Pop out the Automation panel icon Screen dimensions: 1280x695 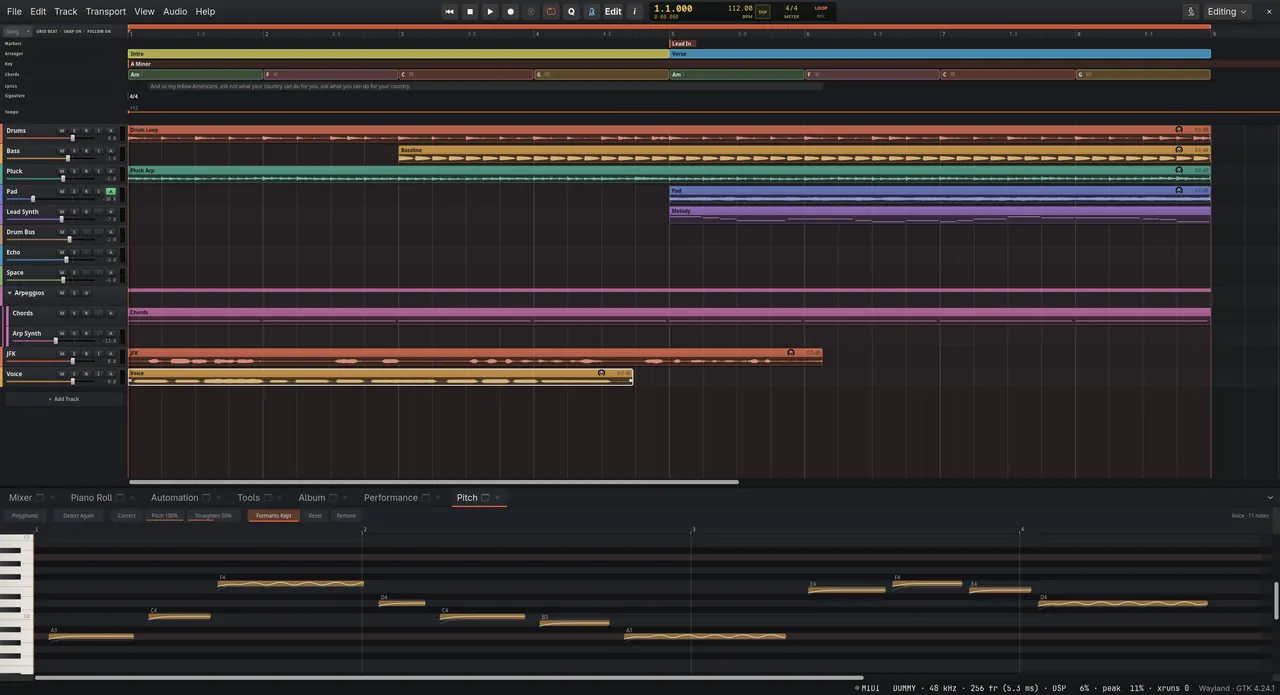pos(207,498)
